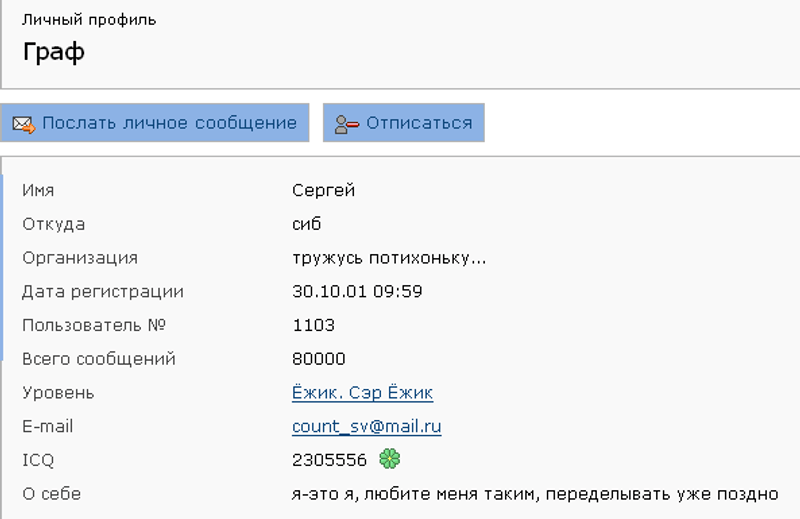The height and width of the screenshot is (519, 800).
Task: Click the user number 1103
Action: [x=313, y=325]
